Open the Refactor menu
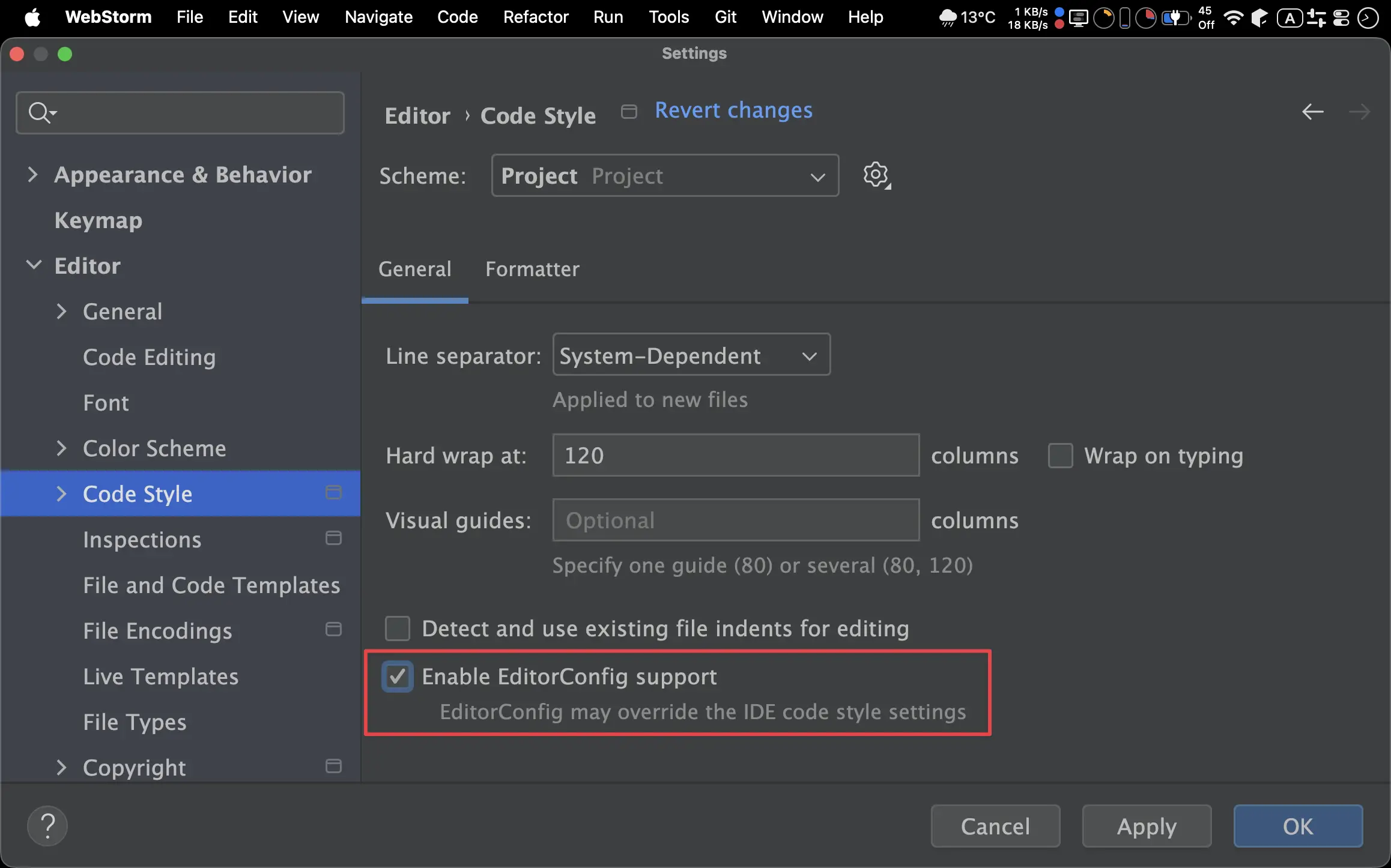The image size is (1391, 868). [x=535, y=17]
